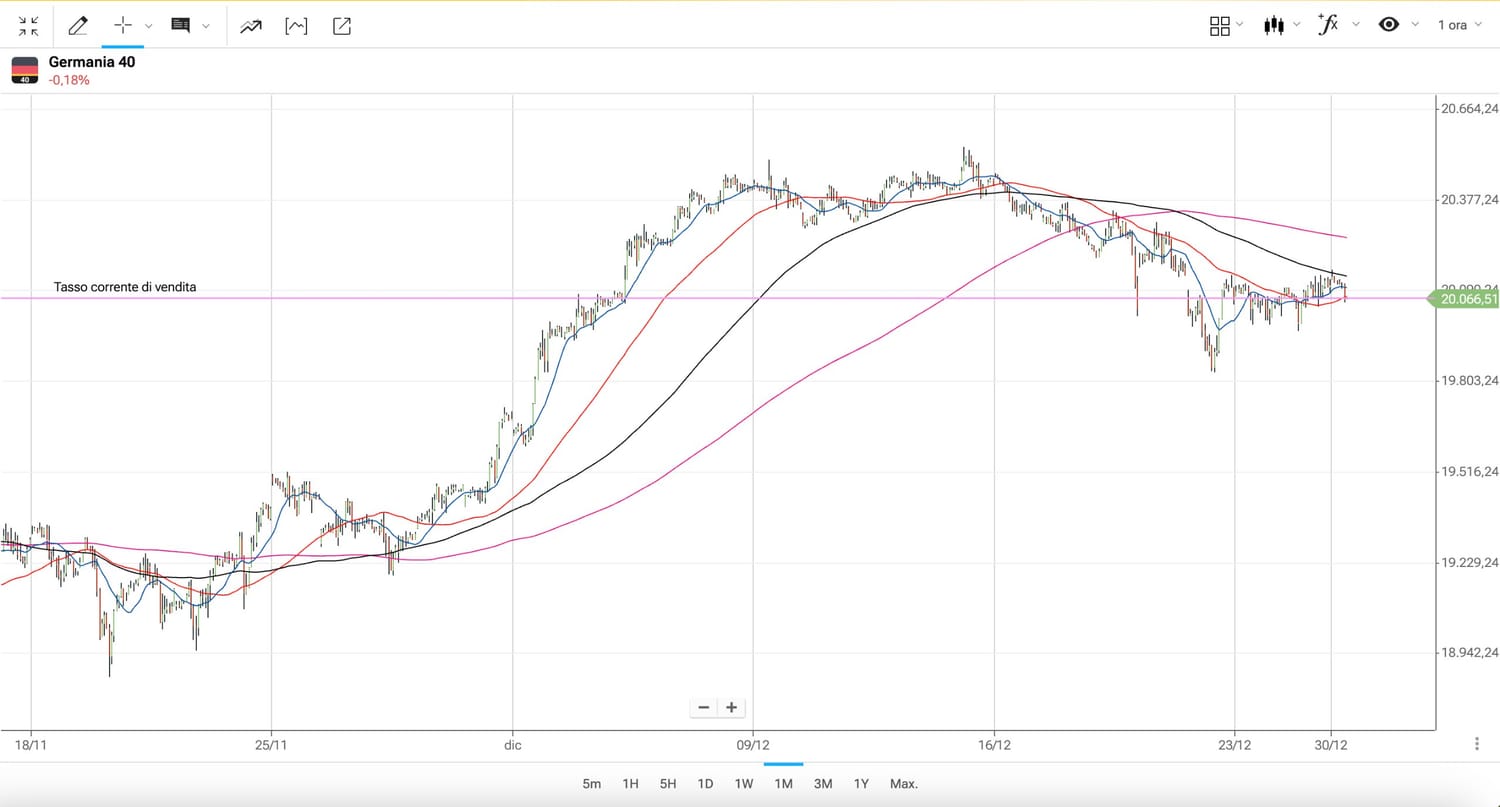
Task: Select the Max. time range
Action: pos(903,784)
